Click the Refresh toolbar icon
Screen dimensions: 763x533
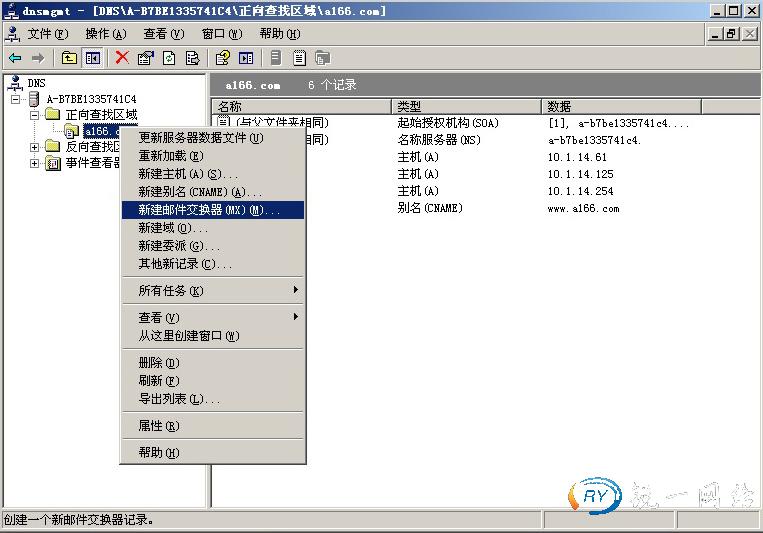(x=169, y=58)
